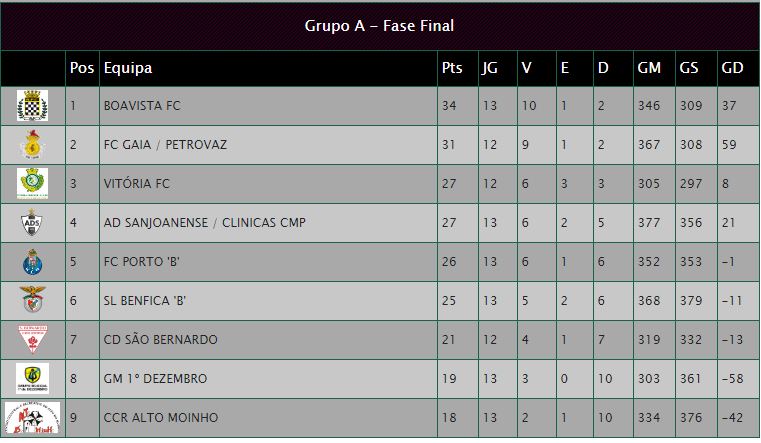This screenshot has width=761, height=443.
Task: Open the AD SANJOANENSE / CLINICAS CMP entry
Action: point(205,223)
